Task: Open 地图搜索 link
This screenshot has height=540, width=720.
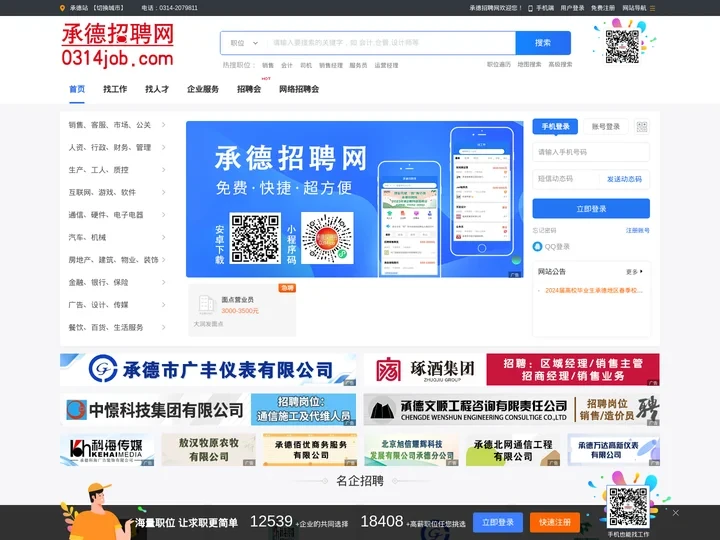Action: [x=529, y=65]
